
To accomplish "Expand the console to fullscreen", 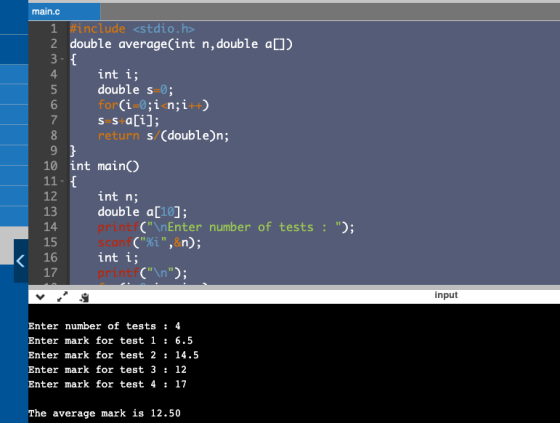I will click(62, 297).
